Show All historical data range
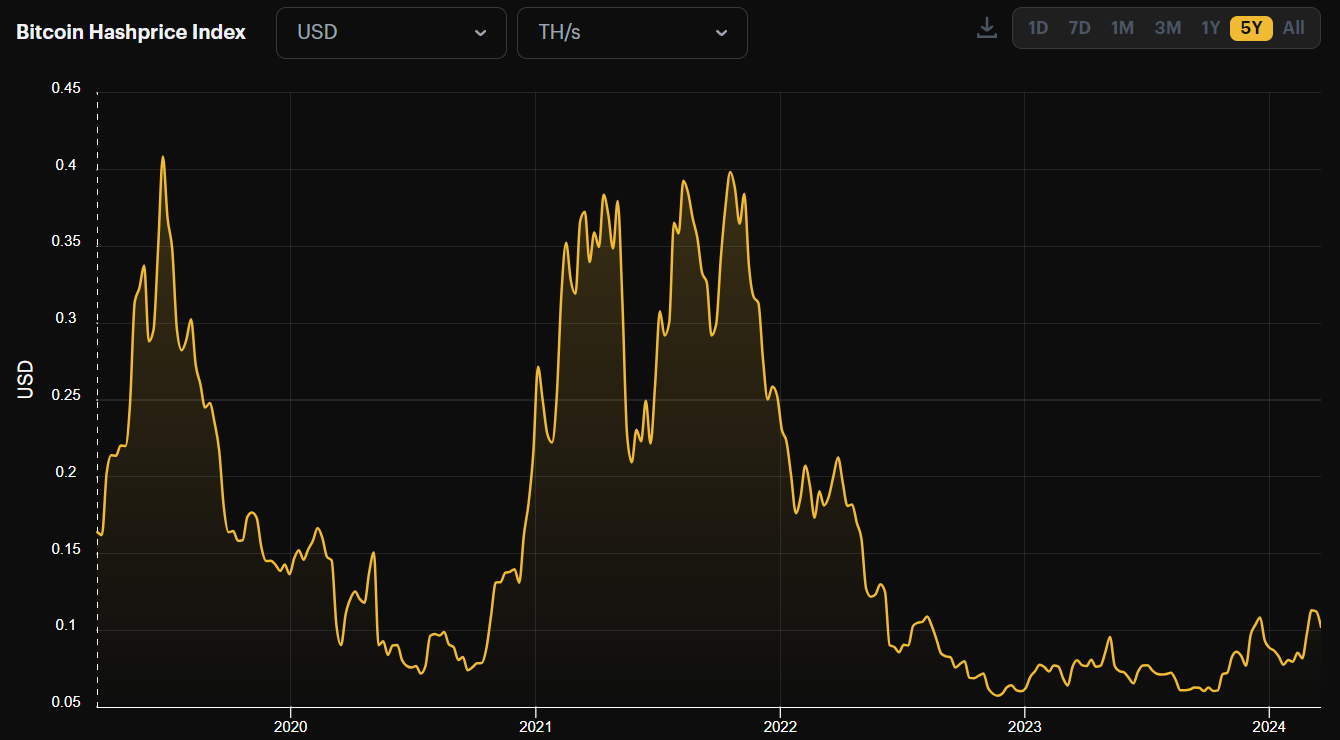 (x=1294, y=28)
